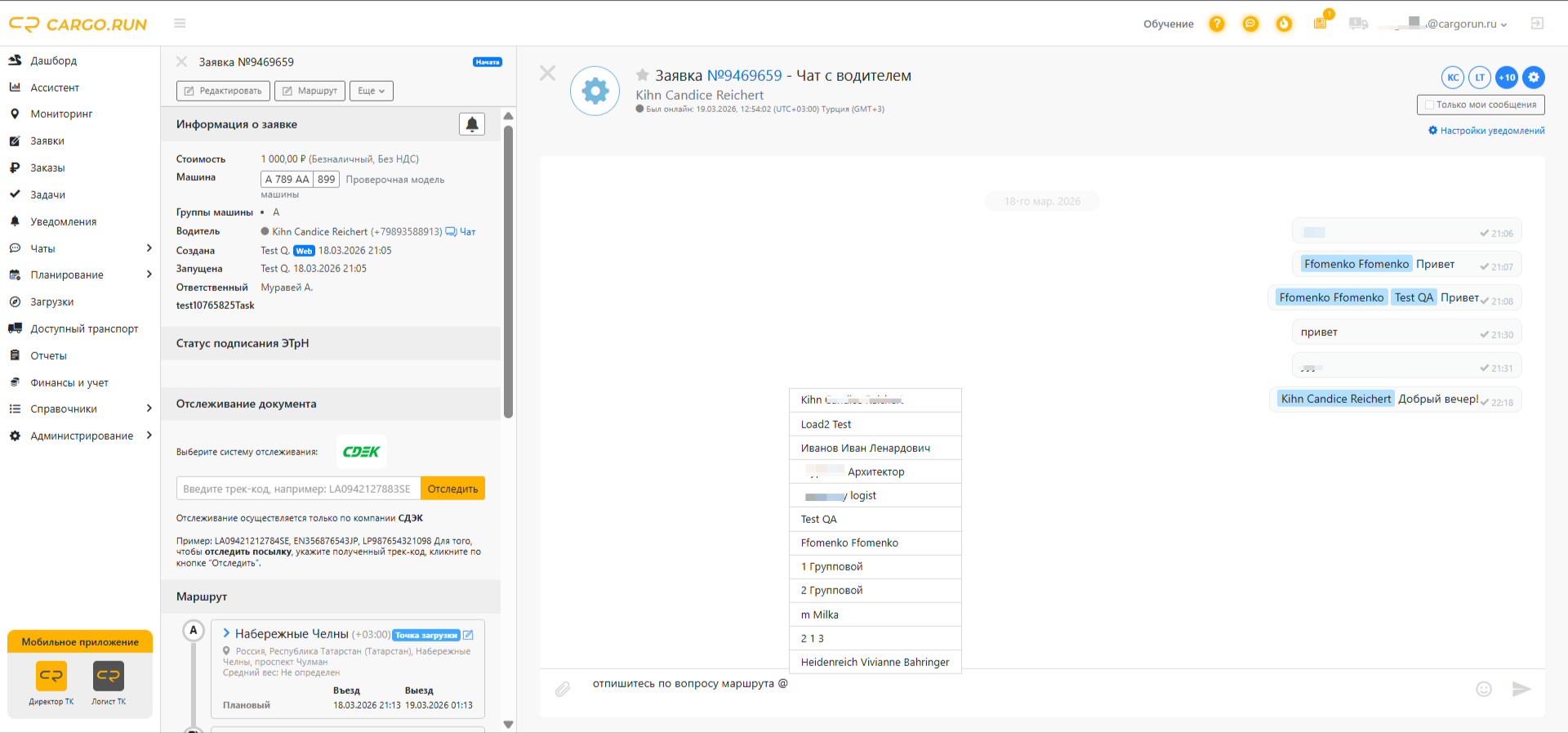Image resolution: width=1568 pixels, height=733 pixels.
Task: Open the @cargorun.ru account dropdown
Action: [1442, 24]
